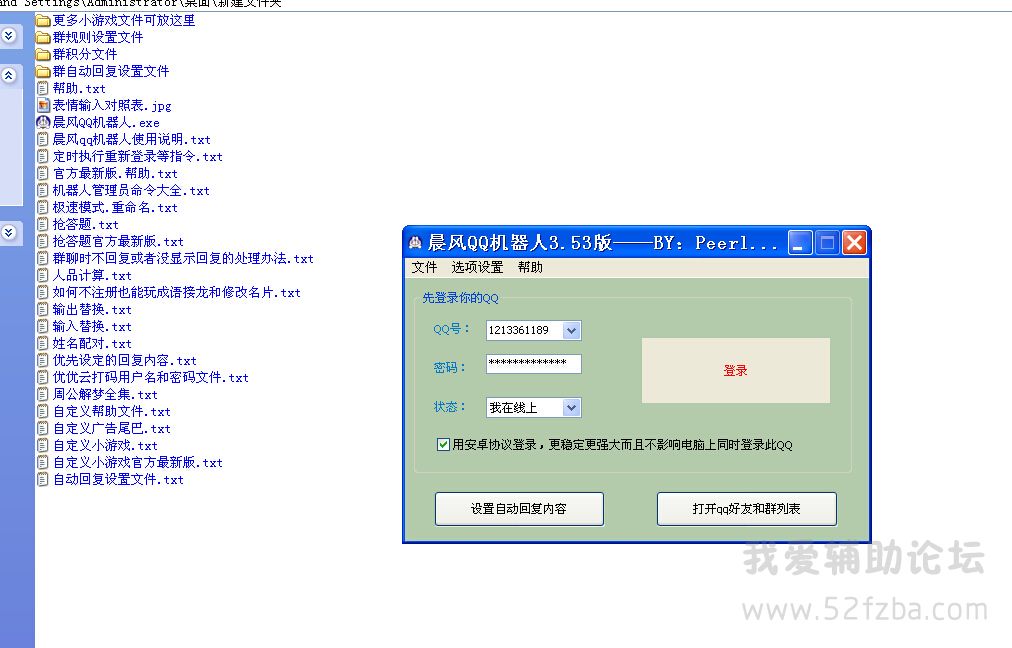This screenshot has height=648, width=1012.
Task: Click icon of 人品计算.txt
Action: coord(43,276)
